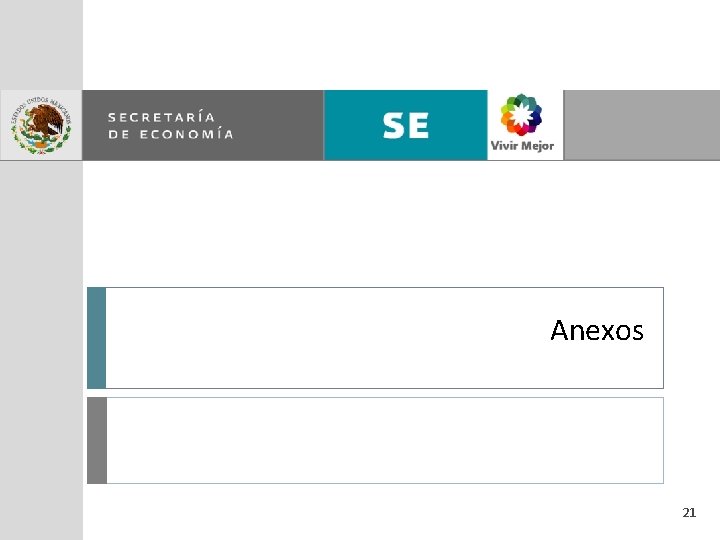Viewport: 720px width, 540px height.
Task: Click the letter E in the SE logo
Action: pyautogui.click(x=418, y=125)
